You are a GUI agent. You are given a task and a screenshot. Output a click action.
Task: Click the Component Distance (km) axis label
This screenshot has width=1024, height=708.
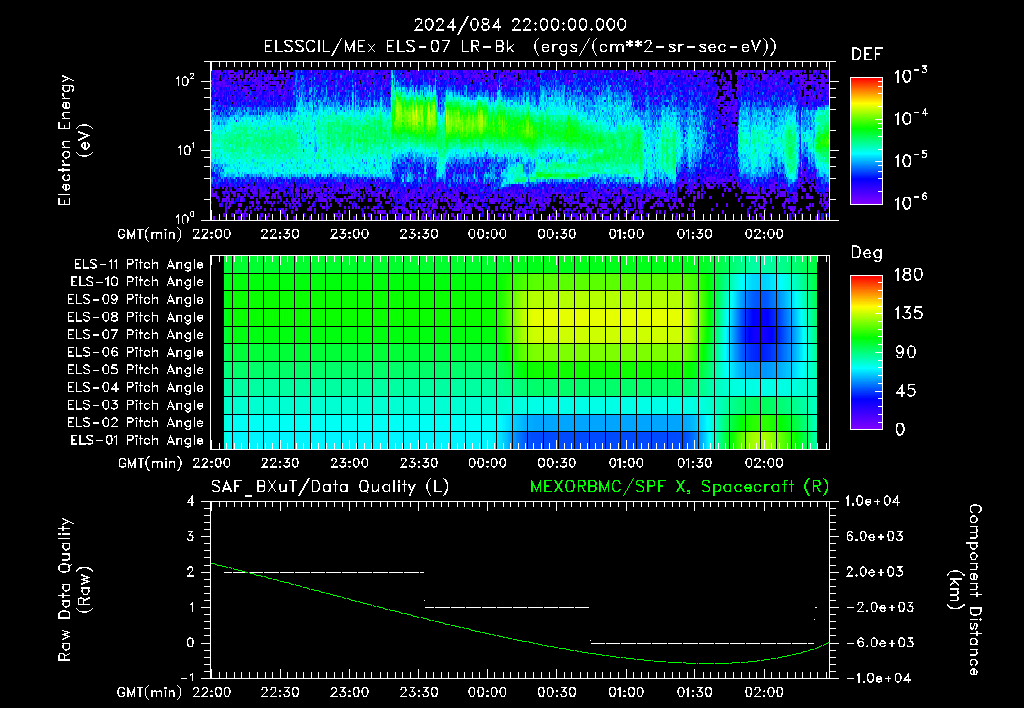pos(965,590)
